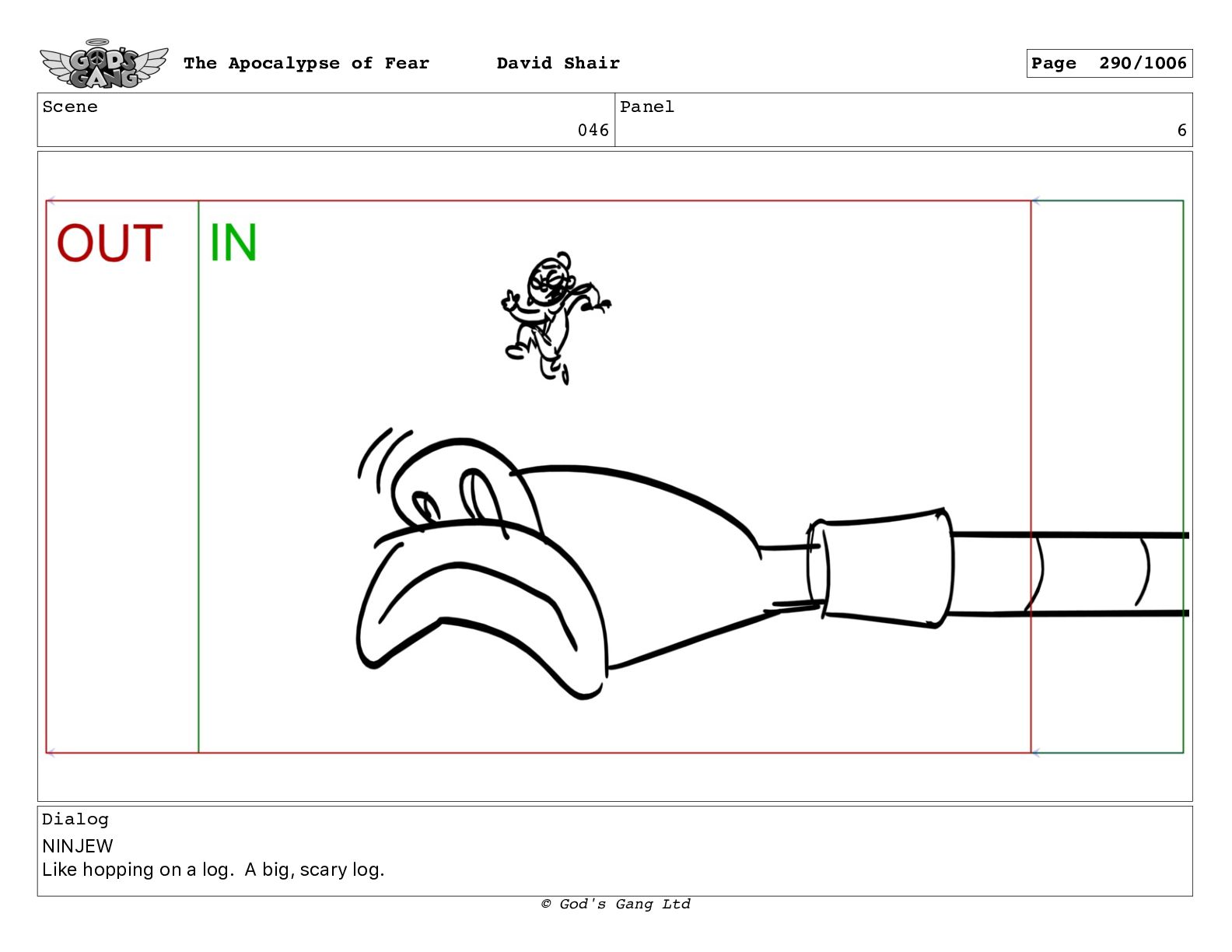This screenshot has width=1232, height=952.
Task: Click the God's Gang logo
Action: [104, 64]
